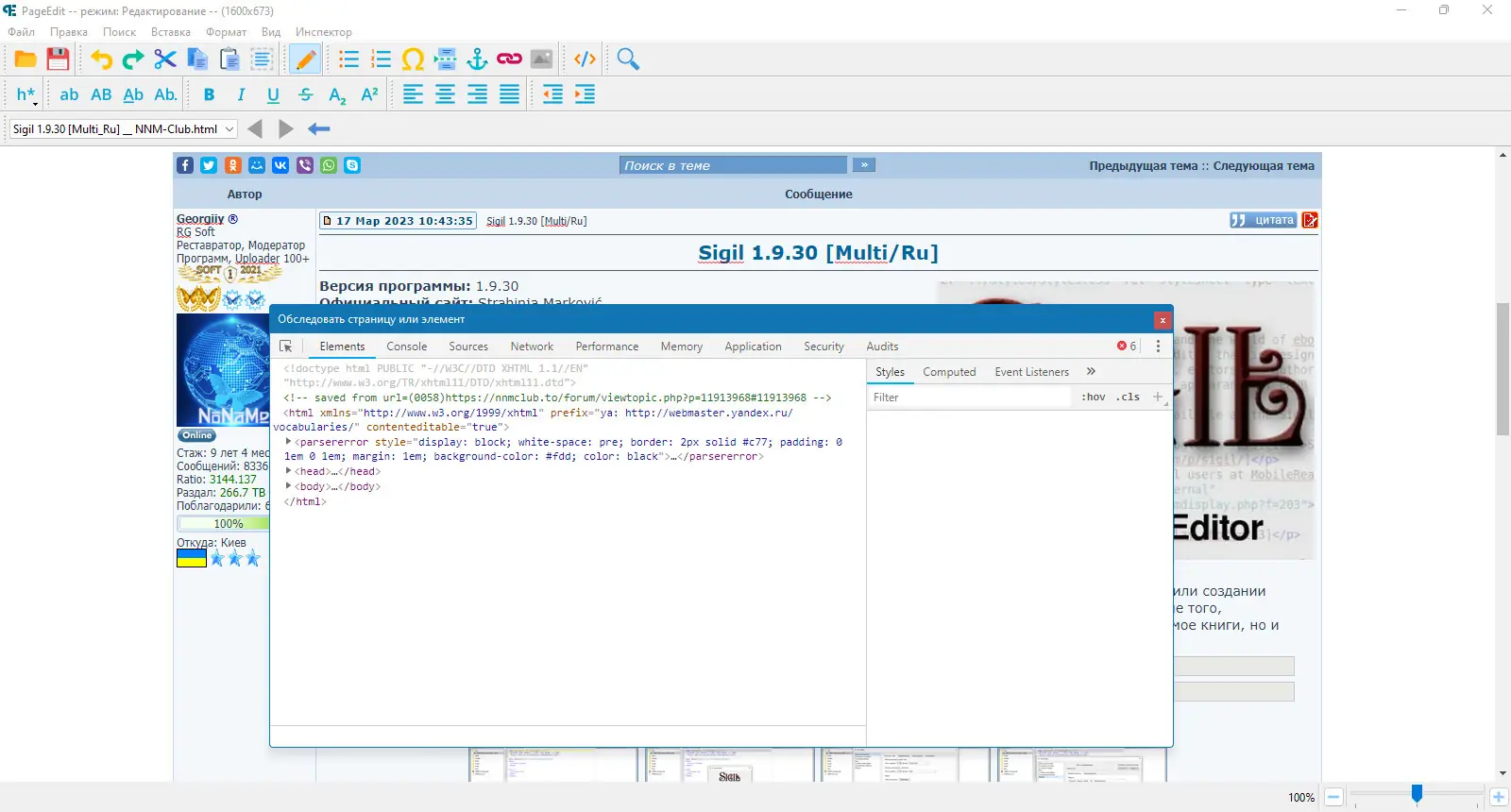
Task: Zoom out with the minus button
Action: point(1333,797)
